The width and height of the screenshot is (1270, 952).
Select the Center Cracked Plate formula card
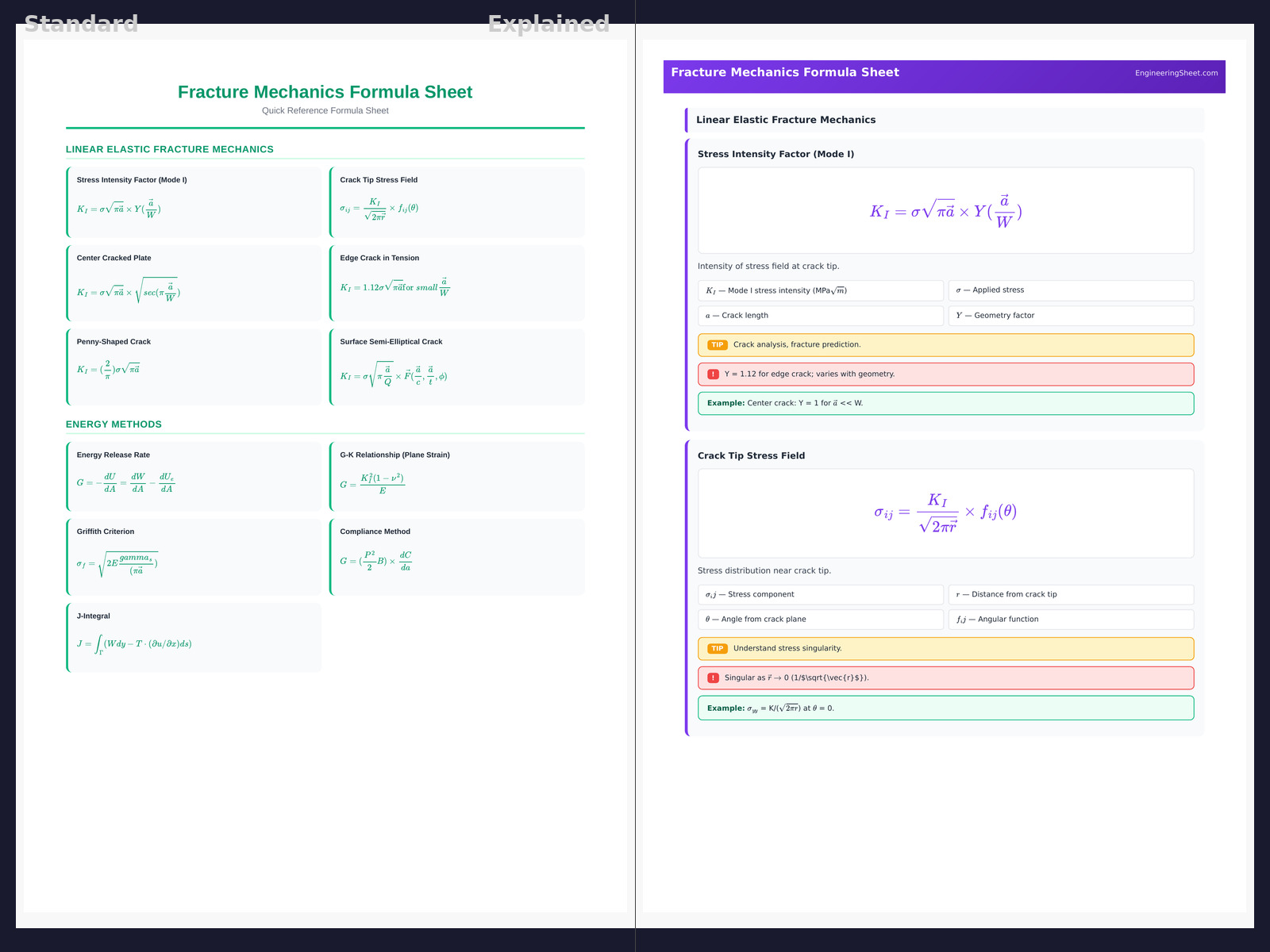click(194, 283)
